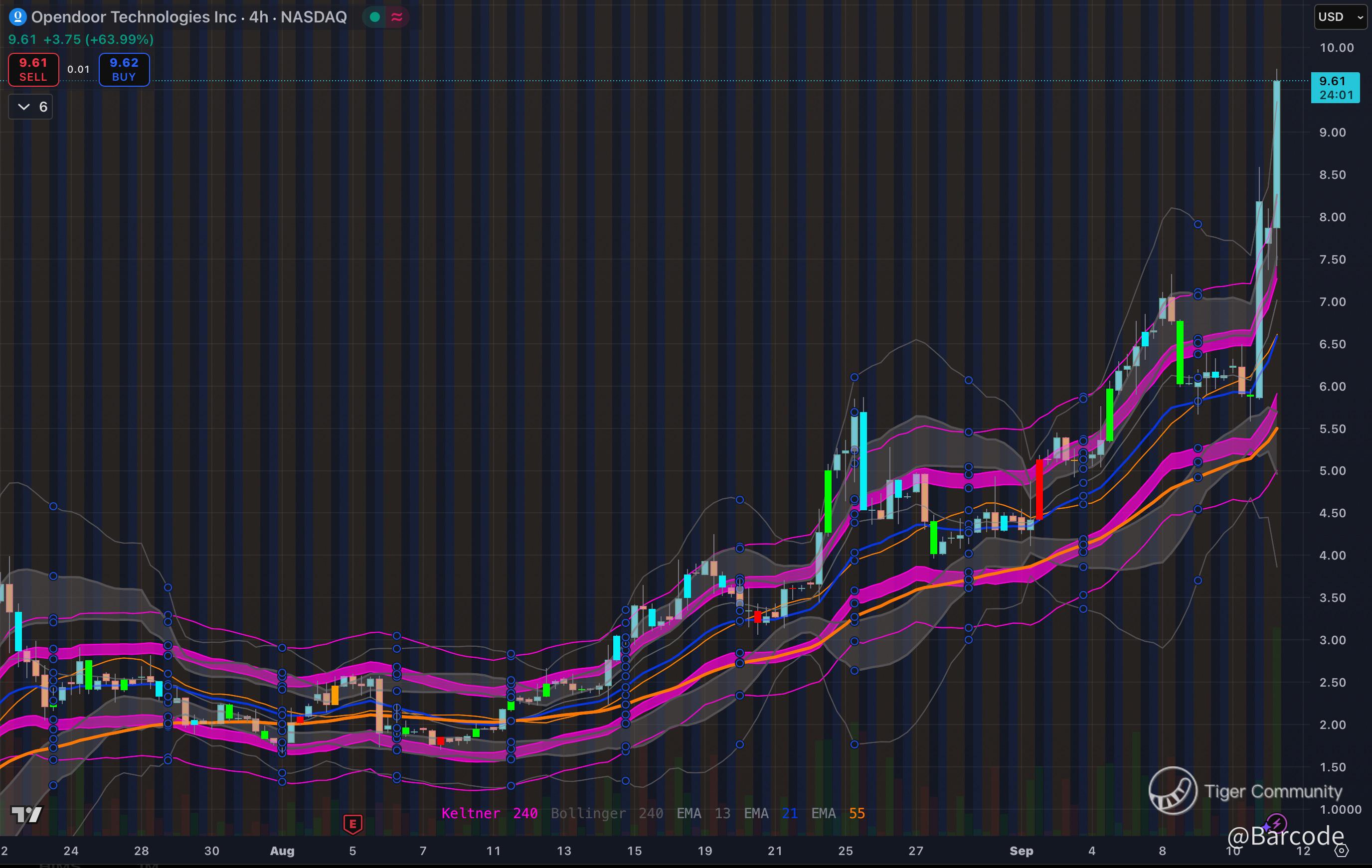Click the Opendoor symbol logo icon
Image resolution: width=1372 pixels, height=868 pixels.
tap(17, 17)
